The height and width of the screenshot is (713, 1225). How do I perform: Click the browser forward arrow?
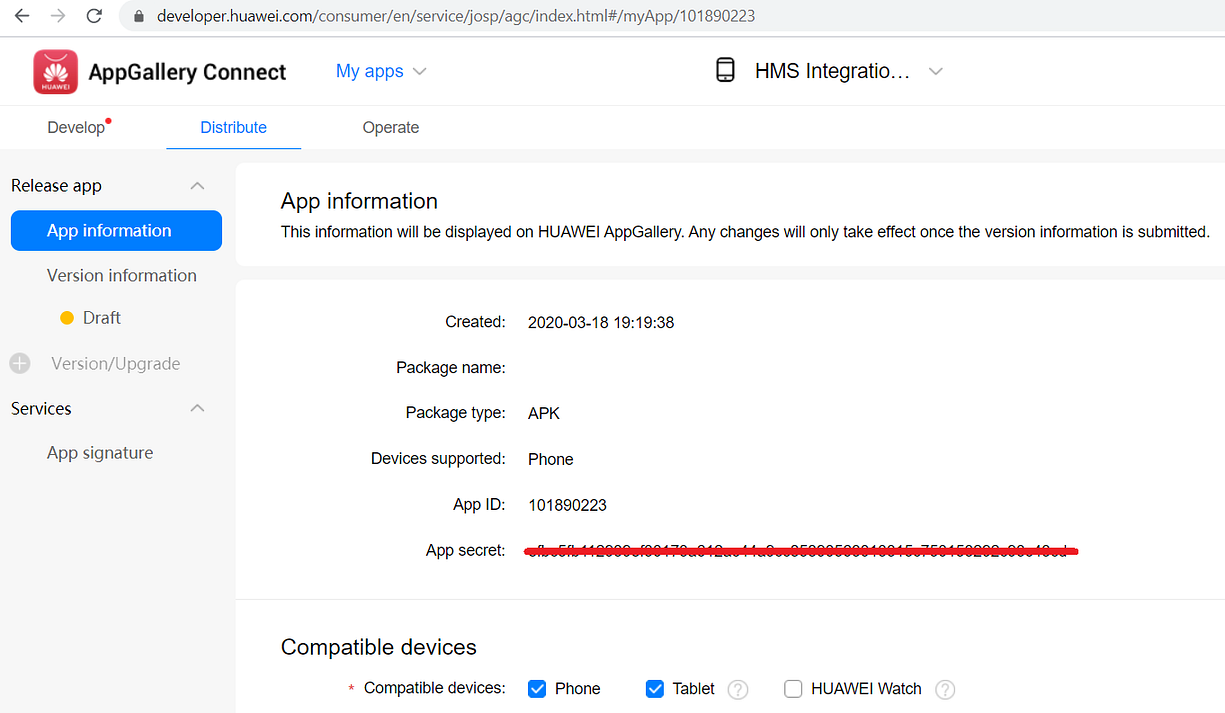point(58,16)
